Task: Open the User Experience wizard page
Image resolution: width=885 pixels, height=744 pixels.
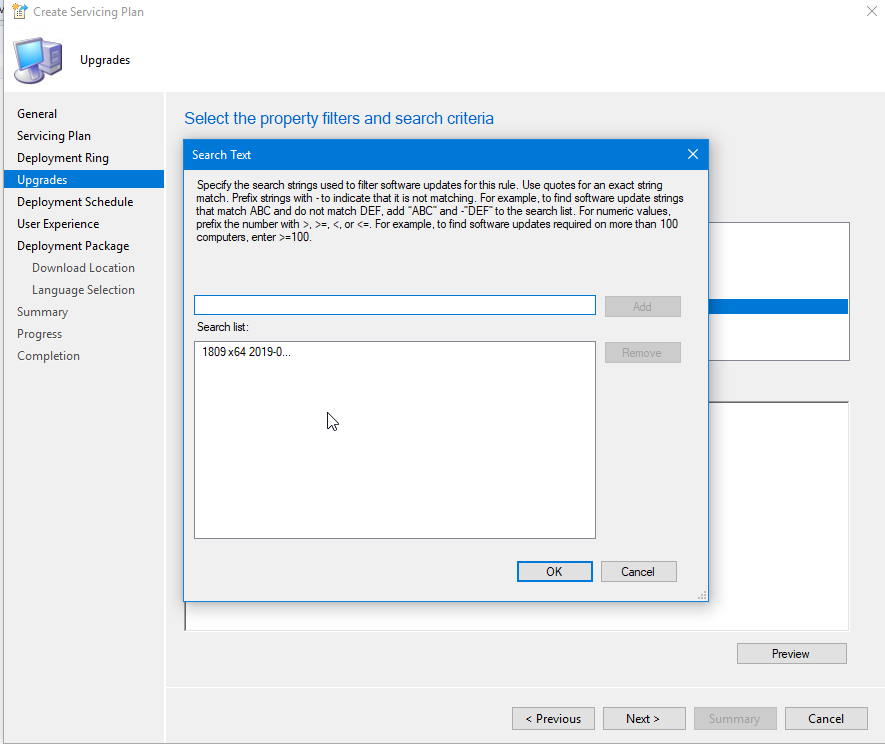Action: [58, 224]
